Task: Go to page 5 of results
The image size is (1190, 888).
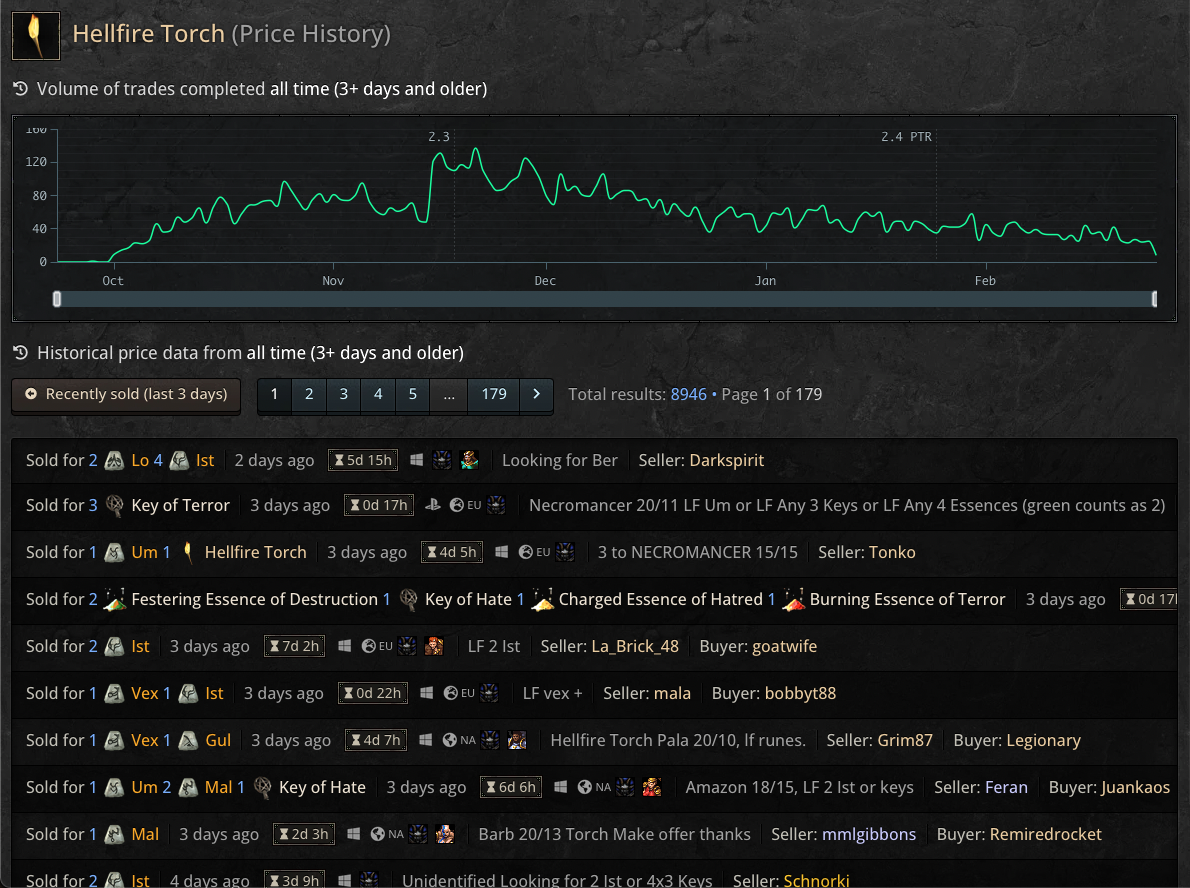Action: point(413,395)
